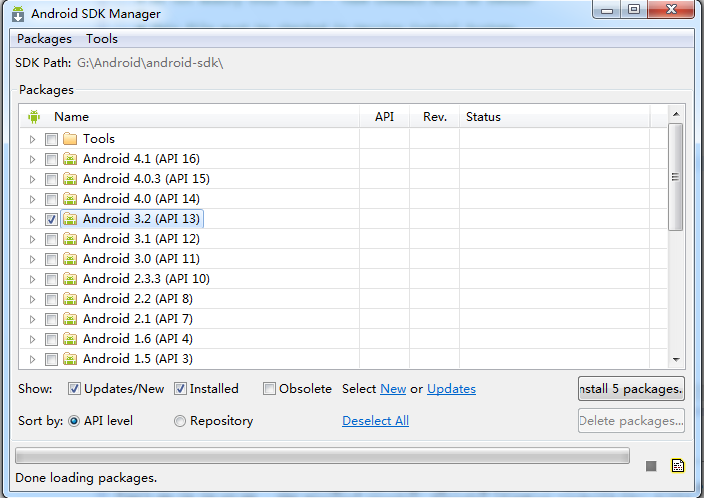
Task: Expand the Android 2.2 (API 8) node
Action: pyautogui.click(x=33, y=299)
